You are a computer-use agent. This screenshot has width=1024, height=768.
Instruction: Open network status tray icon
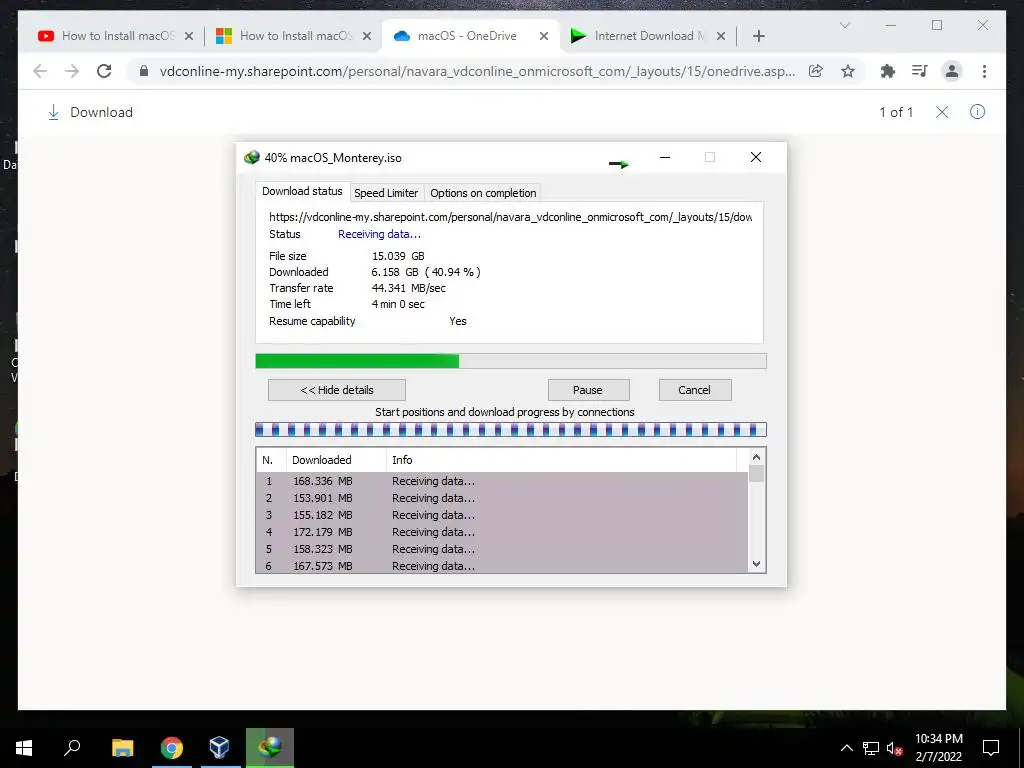click(x=871, y=748)
